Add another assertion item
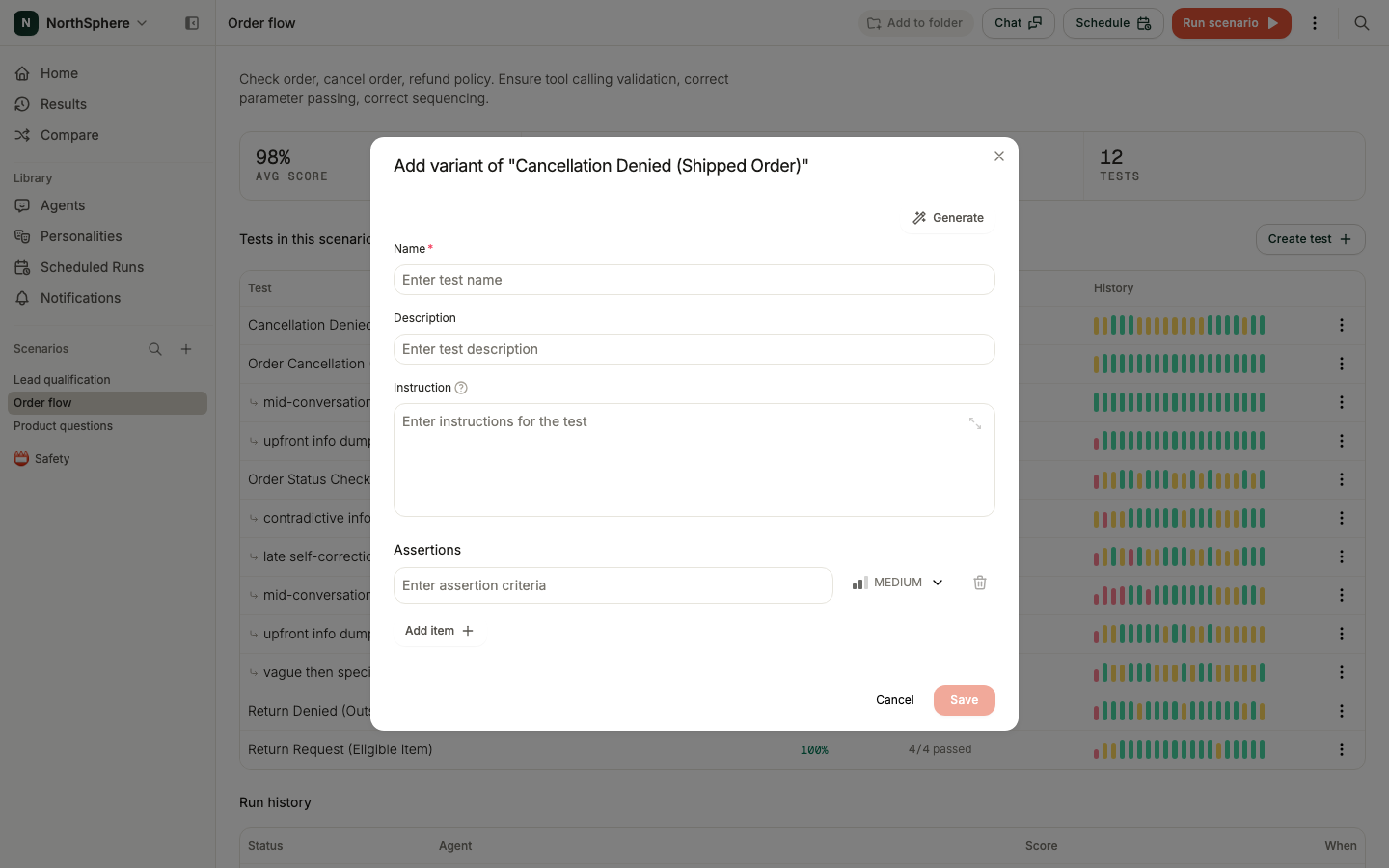The height and width of the screenshot is (868, 1389). pos(439,631)
